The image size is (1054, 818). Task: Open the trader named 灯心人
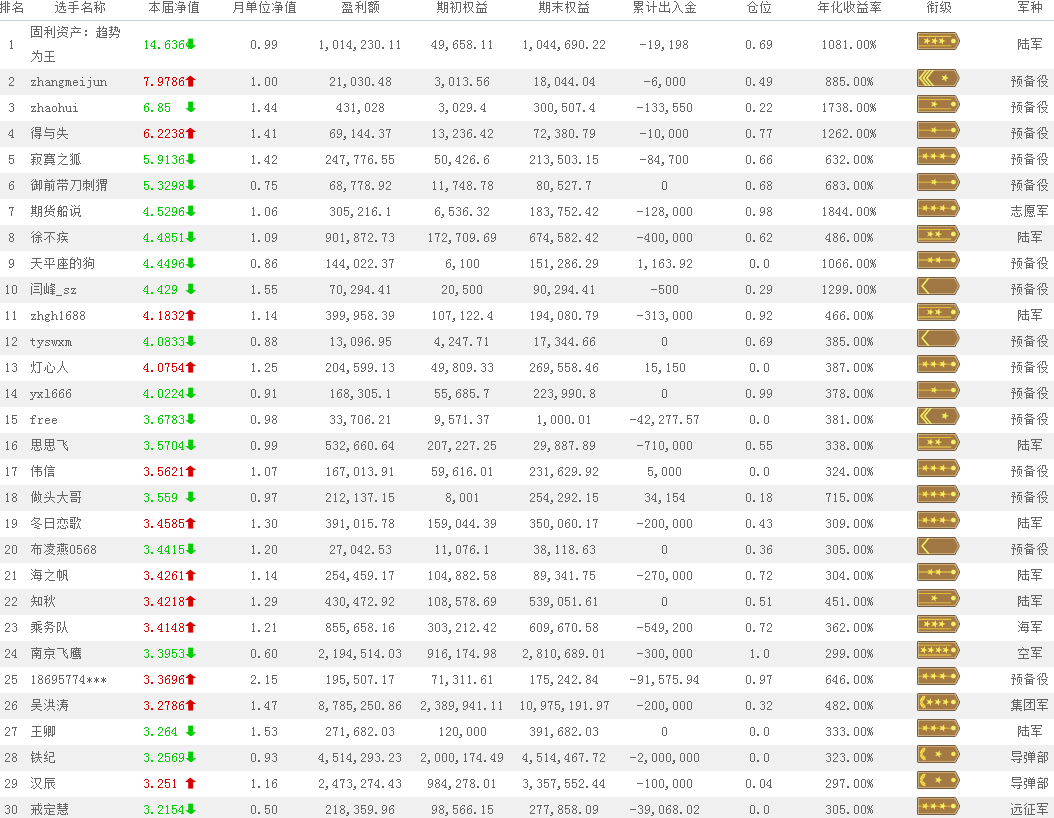point(49,368)
